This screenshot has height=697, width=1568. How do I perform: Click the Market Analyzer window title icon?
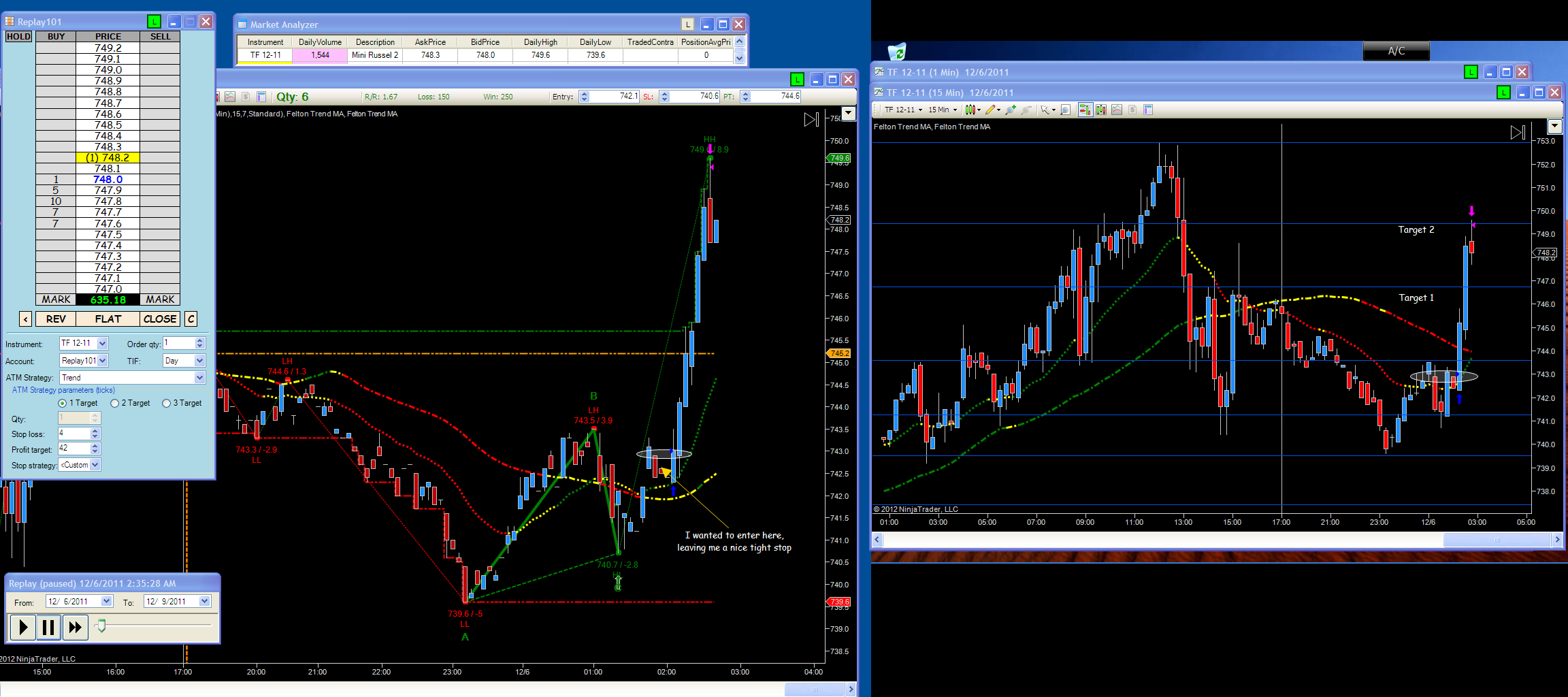(x=242, y=25)
